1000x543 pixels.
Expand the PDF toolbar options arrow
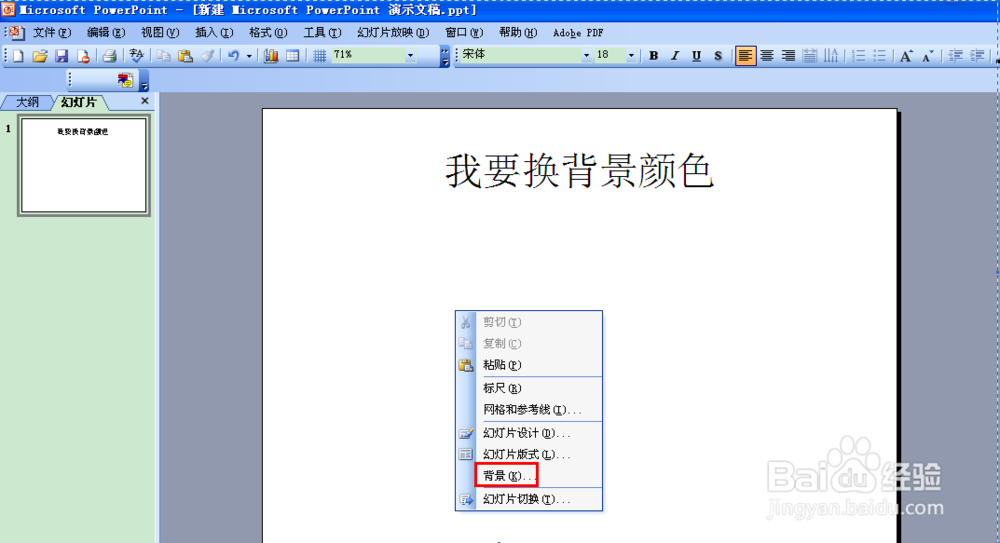pyautogui.click(x=144, y=80)
